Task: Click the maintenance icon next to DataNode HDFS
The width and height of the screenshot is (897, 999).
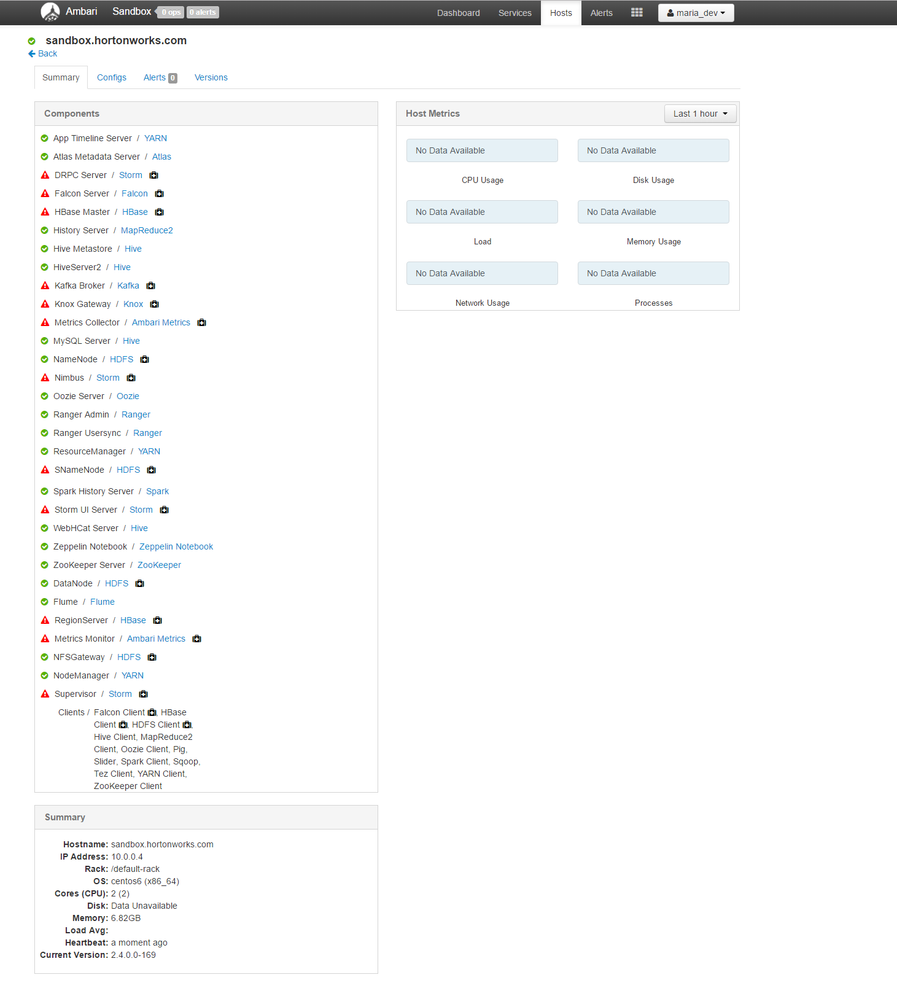Action: [x=140, y=584]
